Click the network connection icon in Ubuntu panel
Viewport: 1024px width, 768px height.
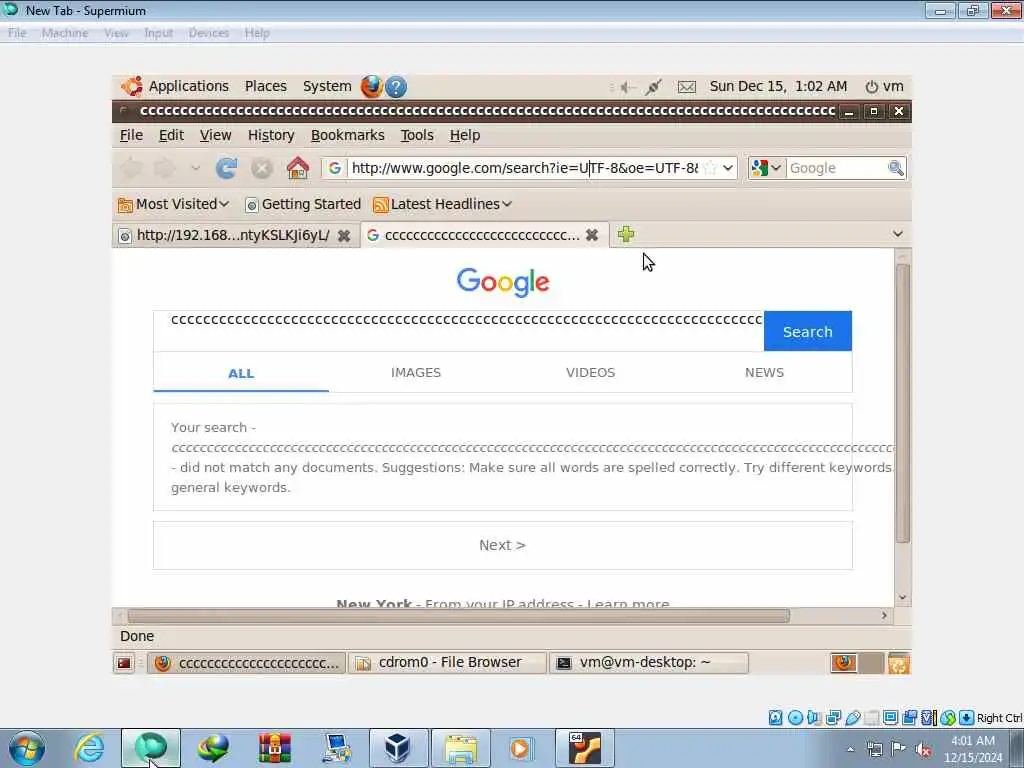[x=653, y=87]
